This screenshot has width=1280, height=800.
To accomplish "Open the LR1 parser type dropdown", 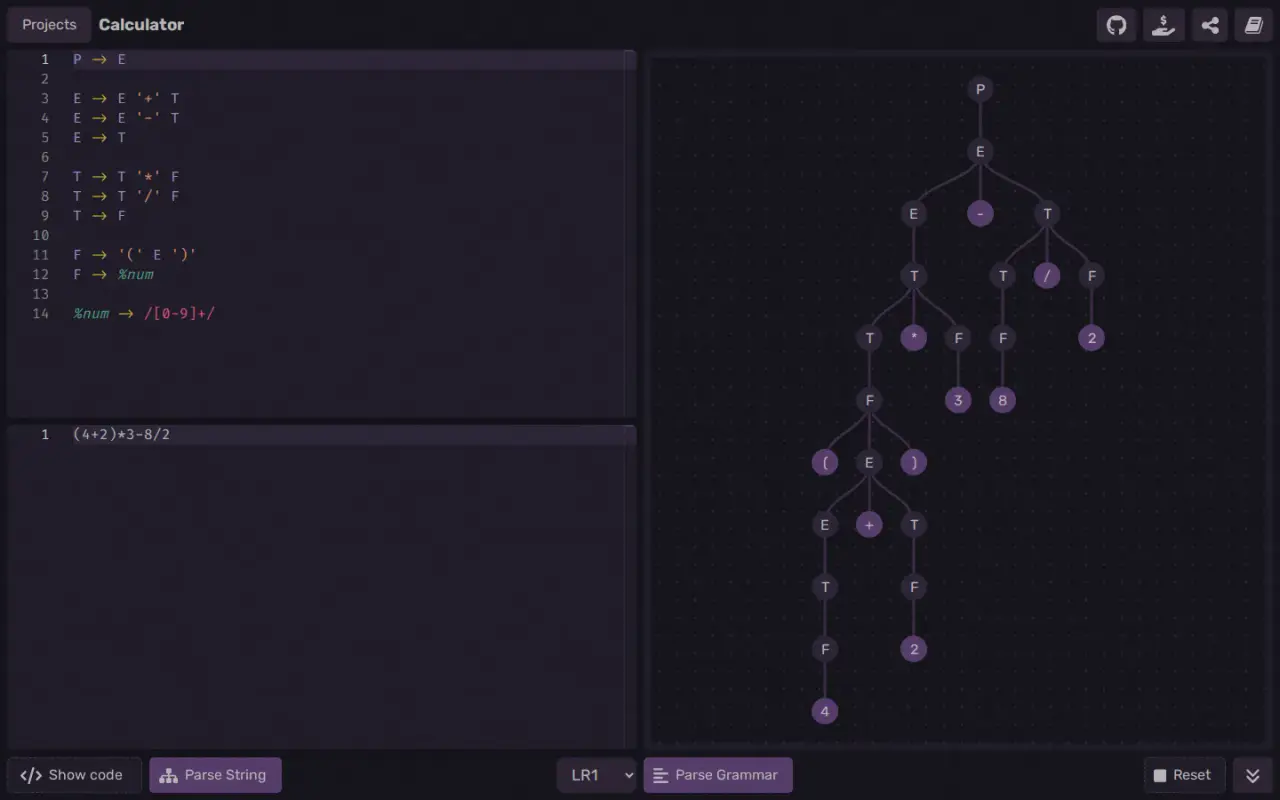I will coord(596,775).
